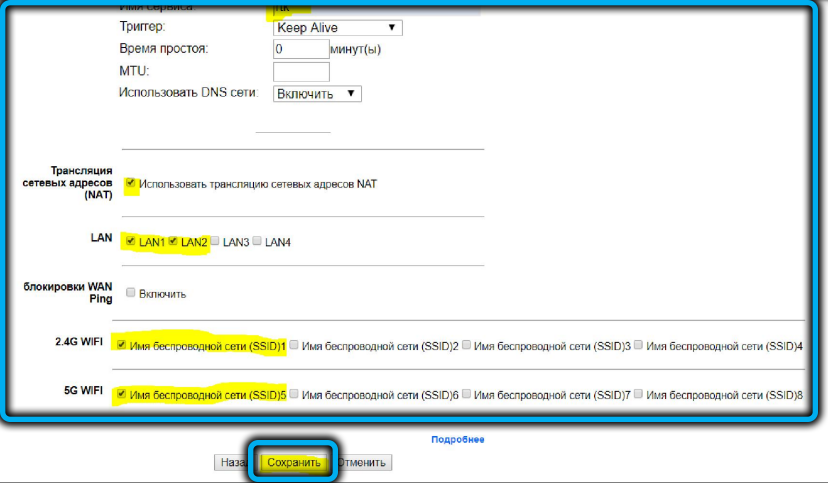Open the Подробнее link
828x483 pixels.
click(x=457, y=440)
